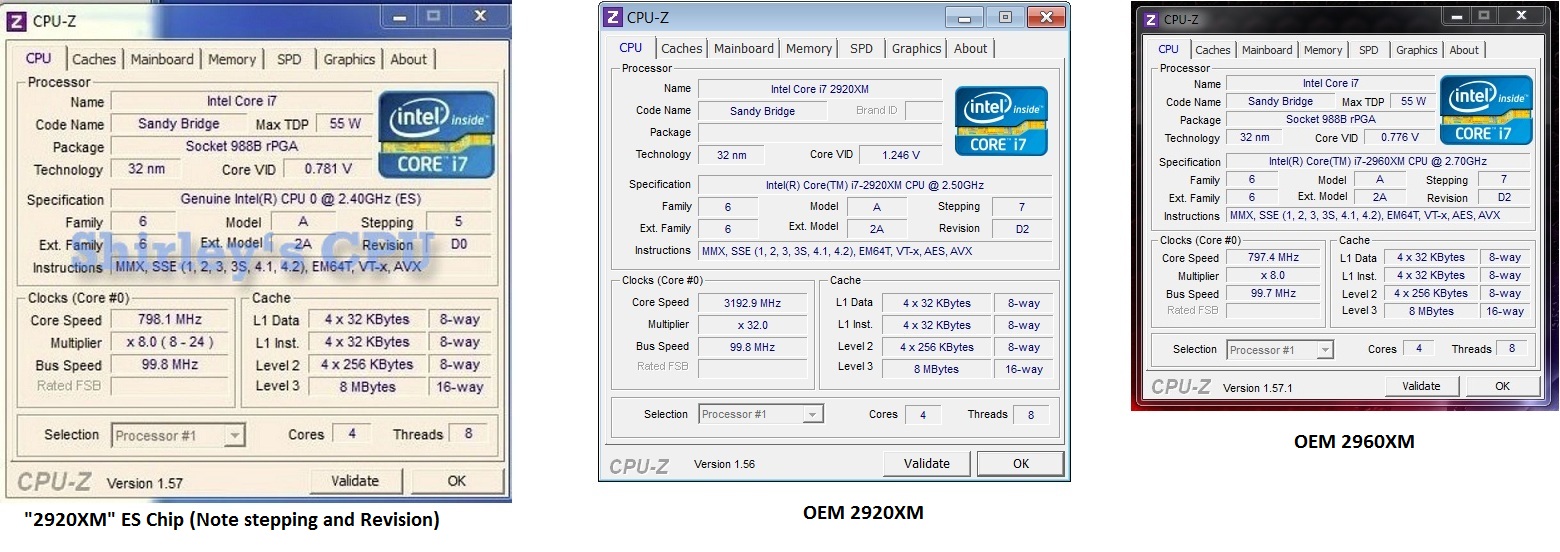This screenshot has height=552, width=1560.
Task: Click Name field 'Intel Core i7 2920XM' in middle window
Action: point(819,89)
